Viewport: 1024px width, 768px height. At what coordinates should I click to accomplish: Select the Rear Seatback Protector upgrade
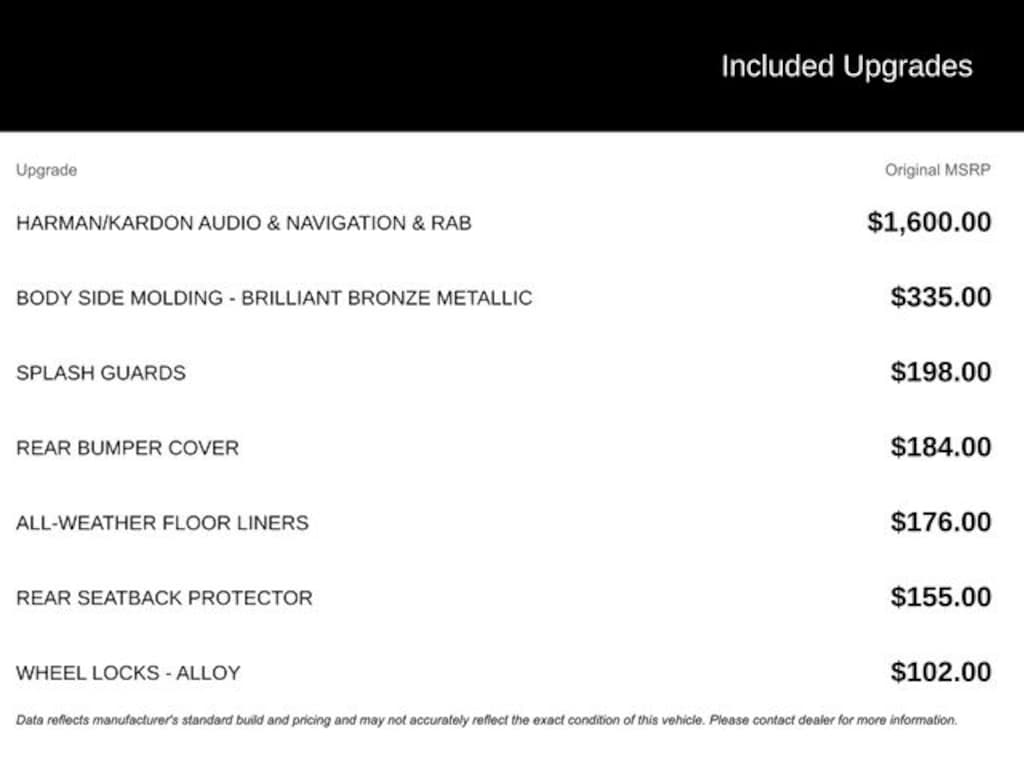tap(164, 597)
